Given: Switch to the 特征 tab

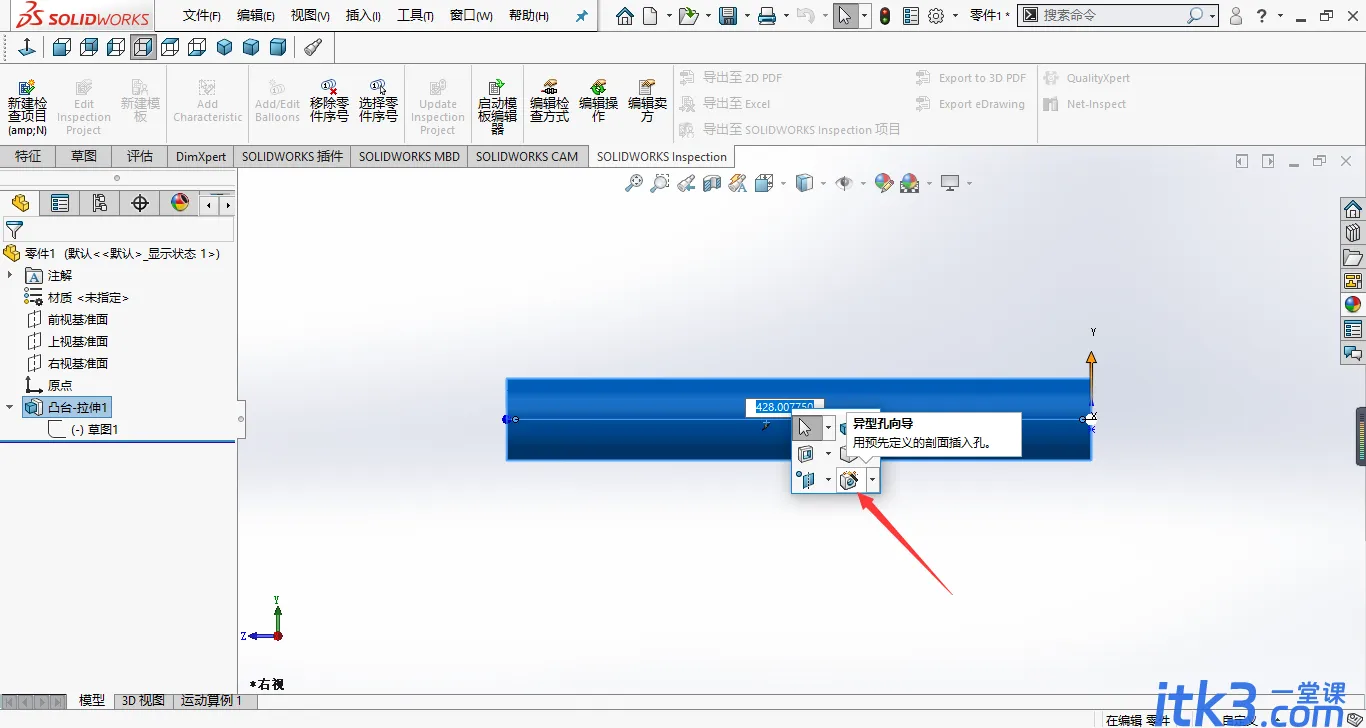Looking at the screenshot, I should 28,156.
